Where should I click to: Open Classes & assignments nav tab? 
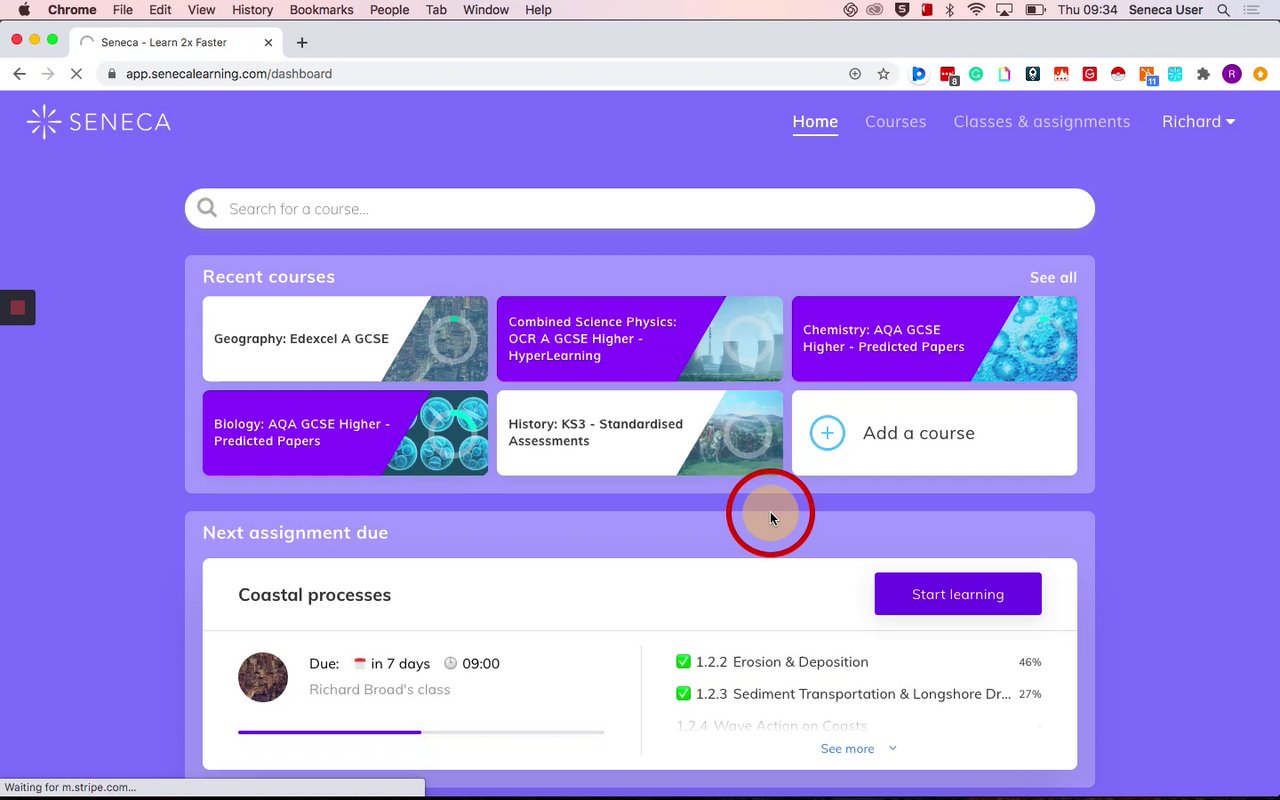[1041, 122]
